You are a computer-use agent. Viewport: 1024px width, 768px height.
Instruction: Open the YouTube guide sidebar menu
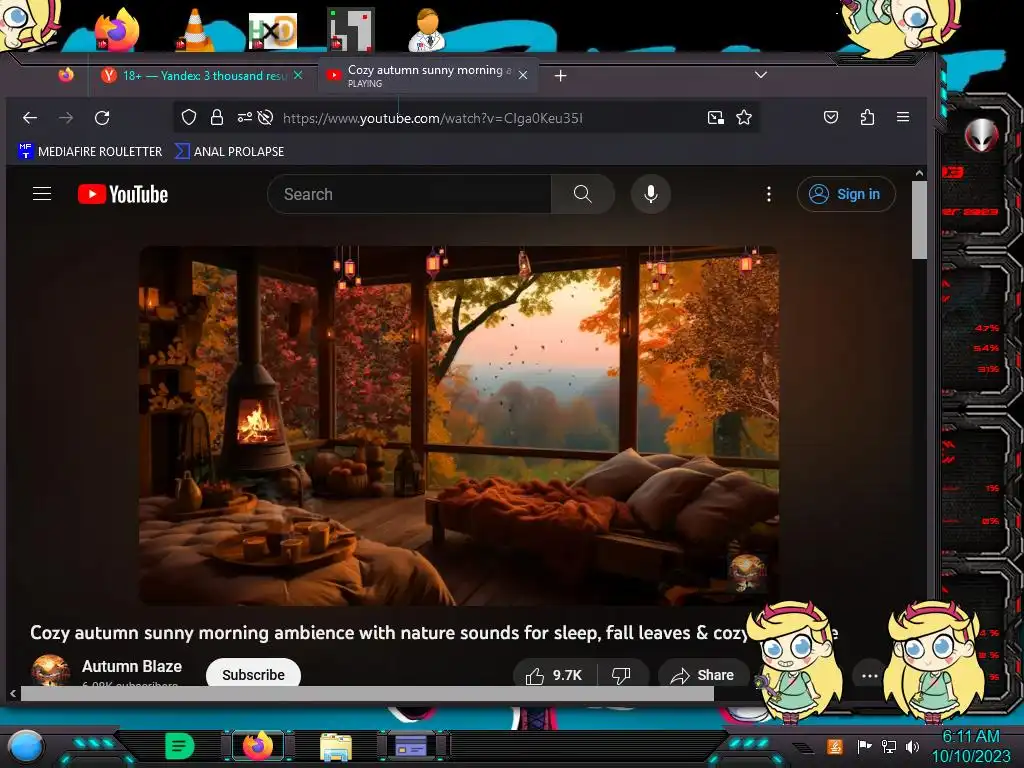tap(42, 194)
